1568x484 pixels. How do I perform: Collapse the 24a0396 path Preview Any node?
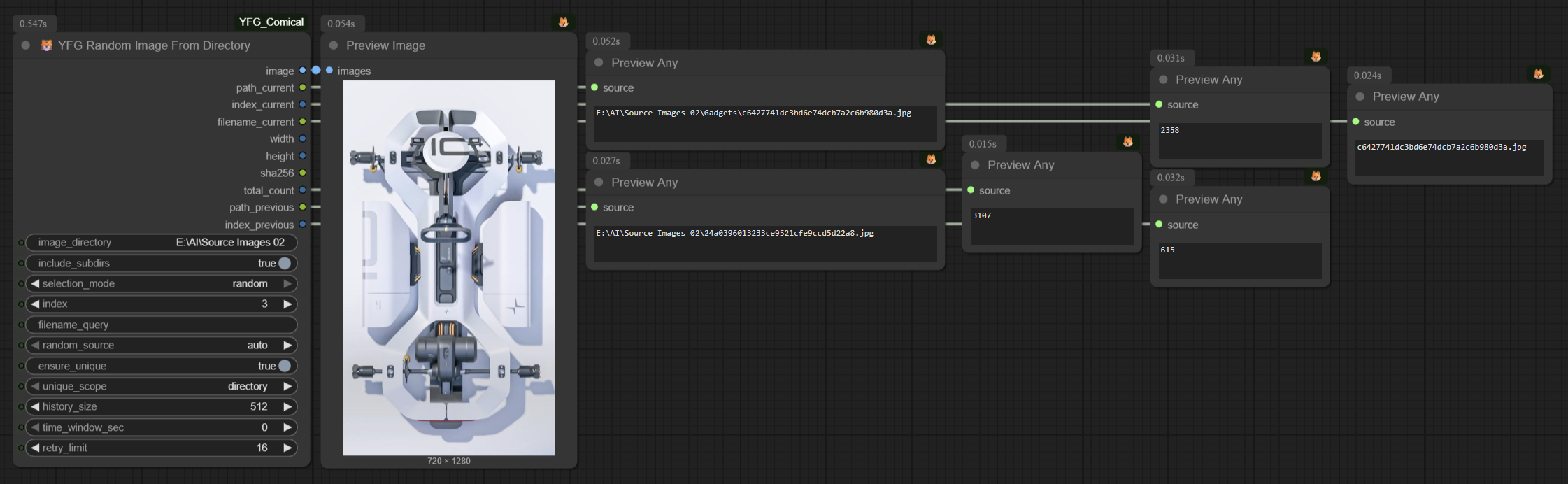click(x=599, y=183)
